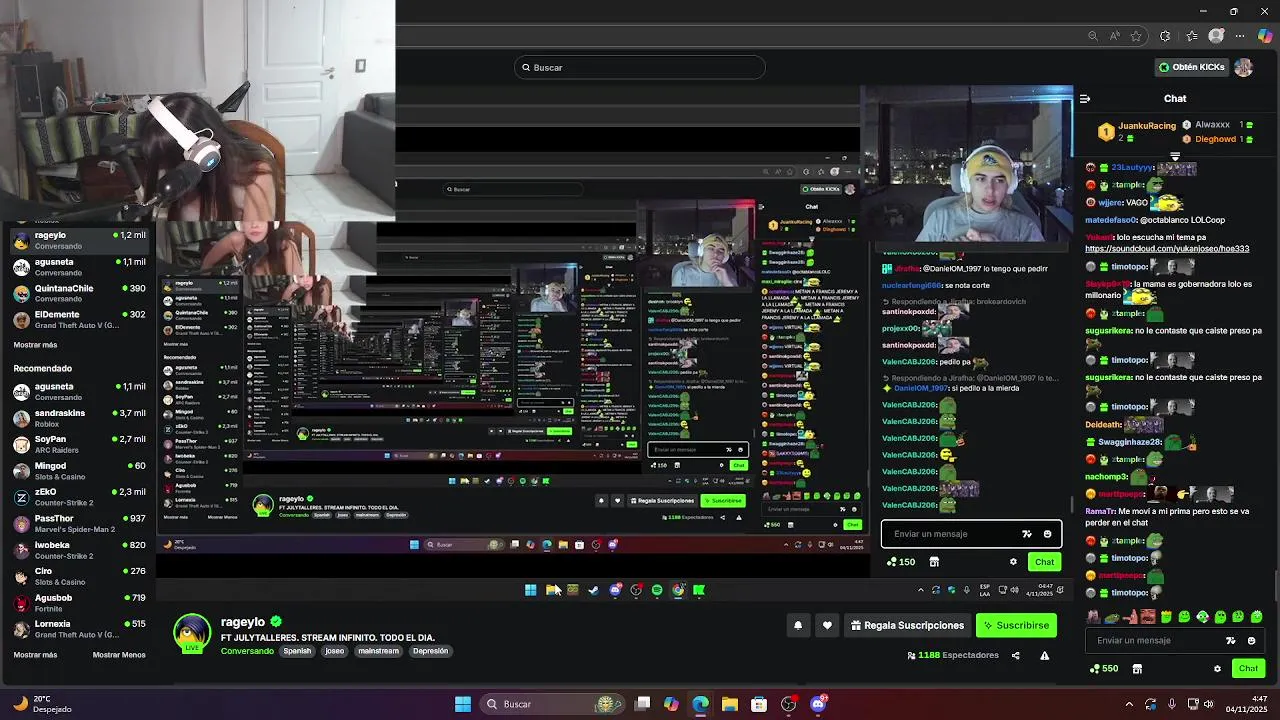Screen dimensions: 1280x720
Task: Click the green Suscribirse button
Action: pyautogui.click(x=1016, y=625)
